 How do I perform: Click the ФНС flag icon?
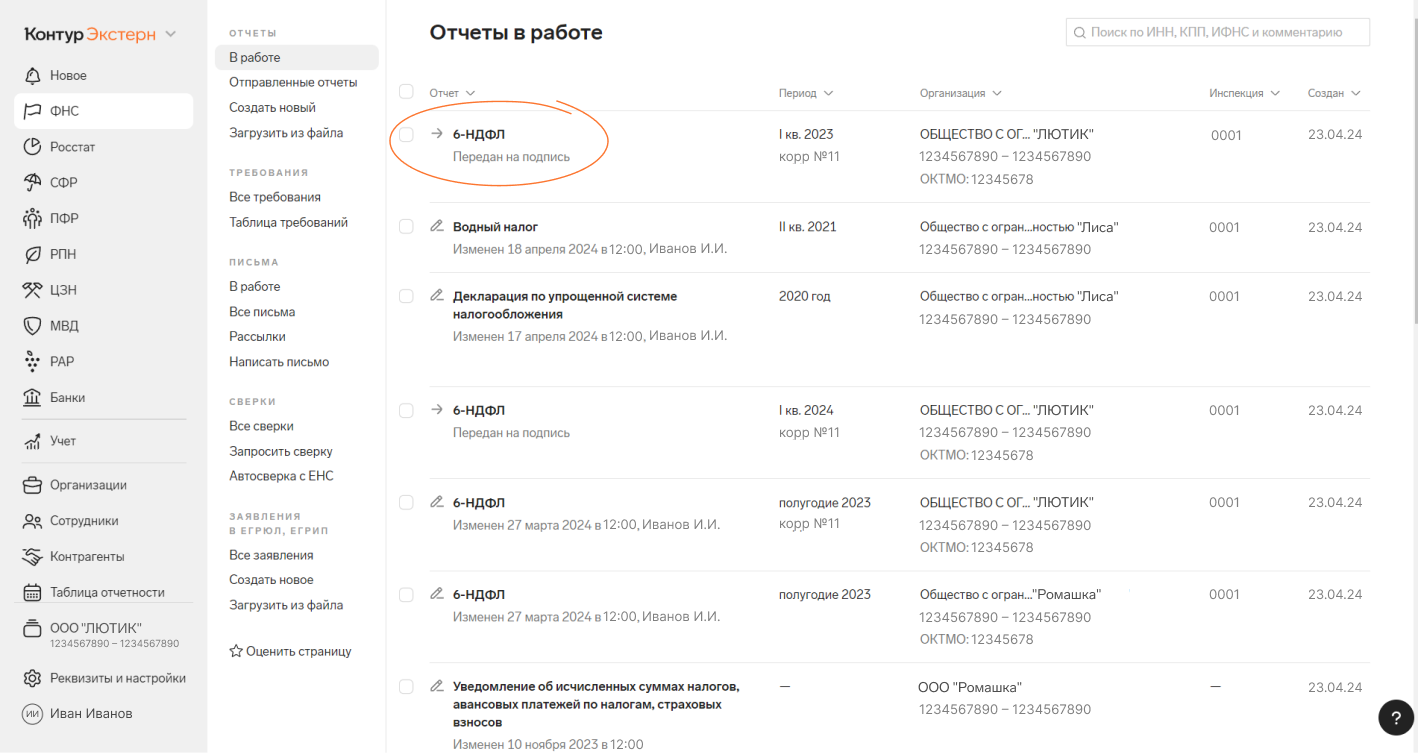tap(32, 111)
